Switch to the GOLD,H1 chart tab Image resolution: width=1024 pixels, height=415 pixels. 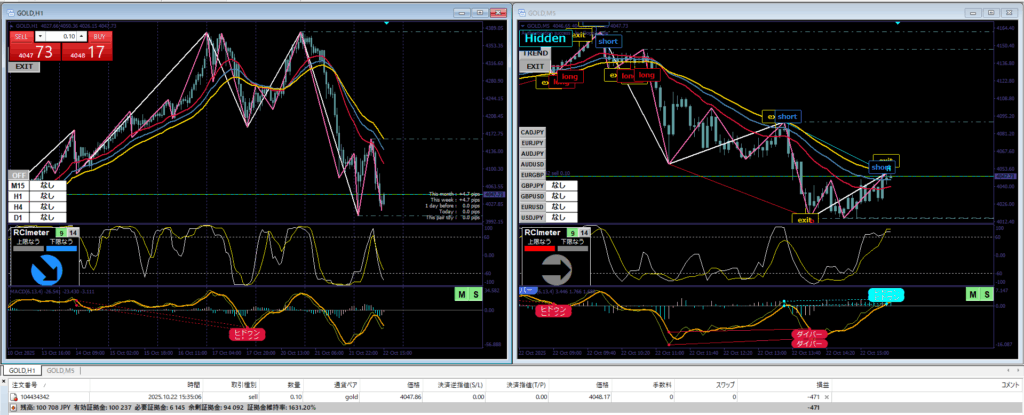pos(22,370)
